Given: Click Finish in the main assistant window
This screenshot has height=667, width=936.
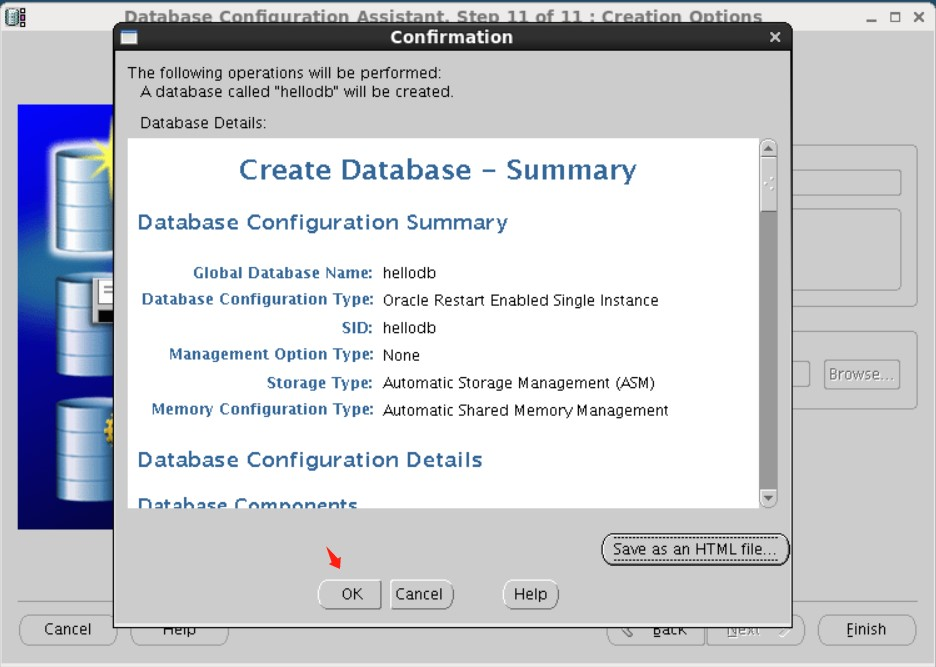Looking at the screenshot, I should (x=866, y=629).
